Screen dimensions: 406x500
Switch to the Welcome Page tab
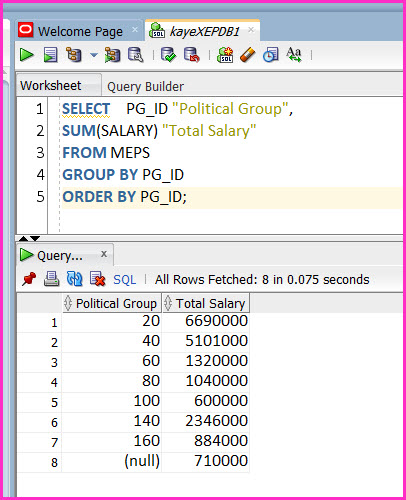click(x=80, y=31)
